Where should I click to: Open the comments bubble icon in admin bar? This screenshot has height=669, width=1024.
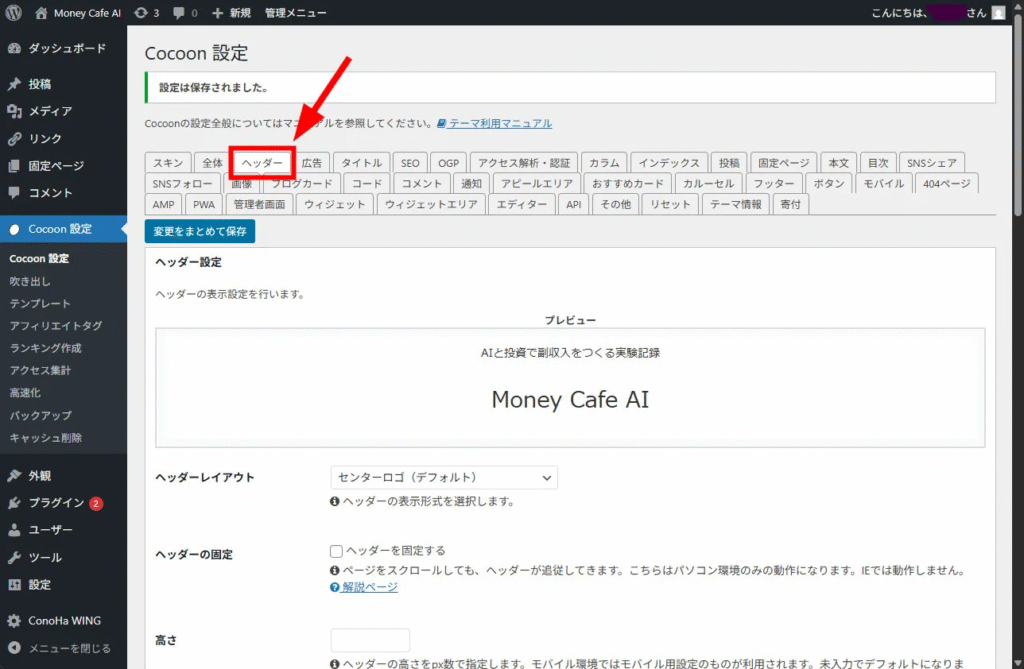pos(179,12)
